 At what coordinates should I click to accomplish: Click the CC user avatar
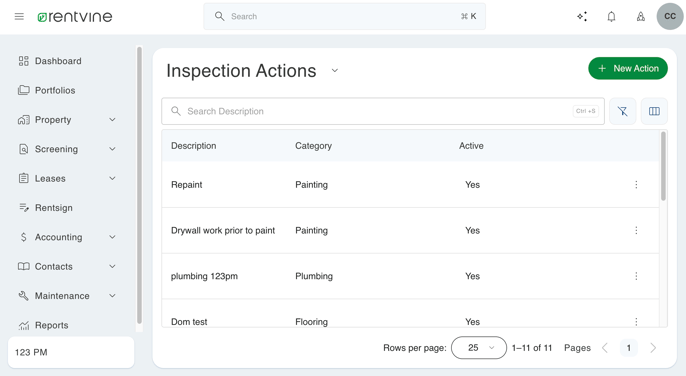[x=670, y=16]
